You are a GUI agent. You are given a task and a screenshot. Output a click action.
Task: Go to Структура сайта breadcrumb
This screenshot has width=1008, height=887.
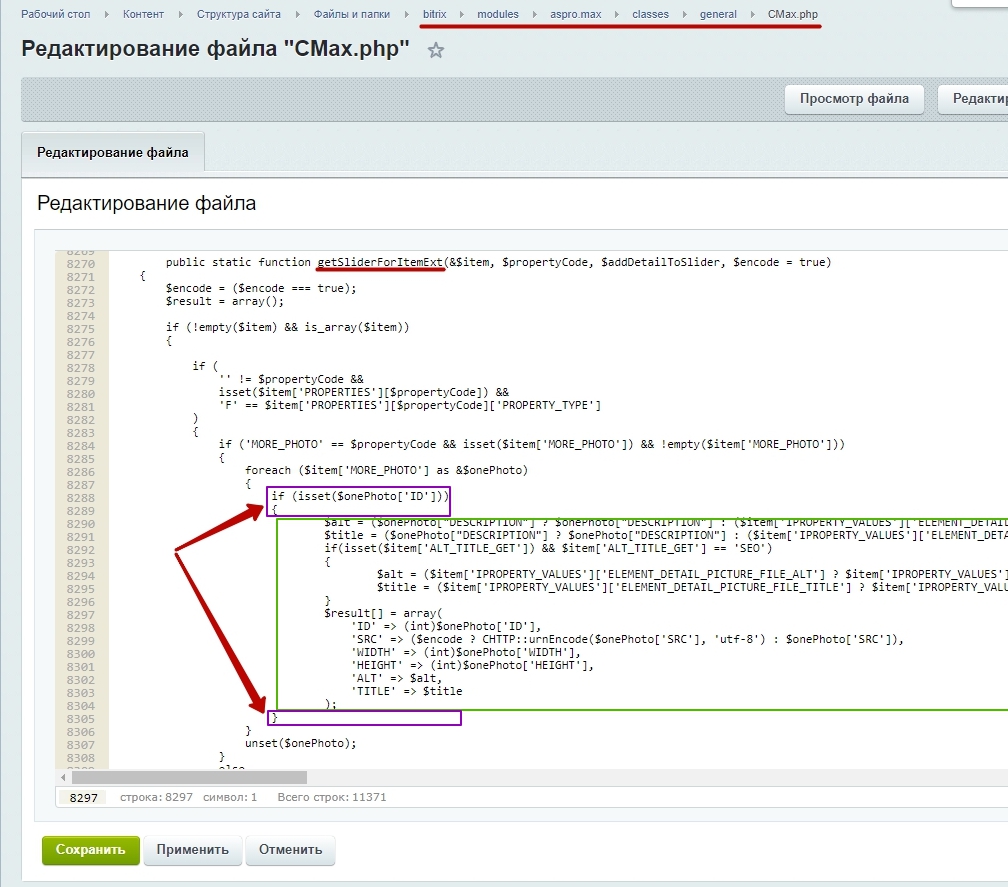pos(239,15)
